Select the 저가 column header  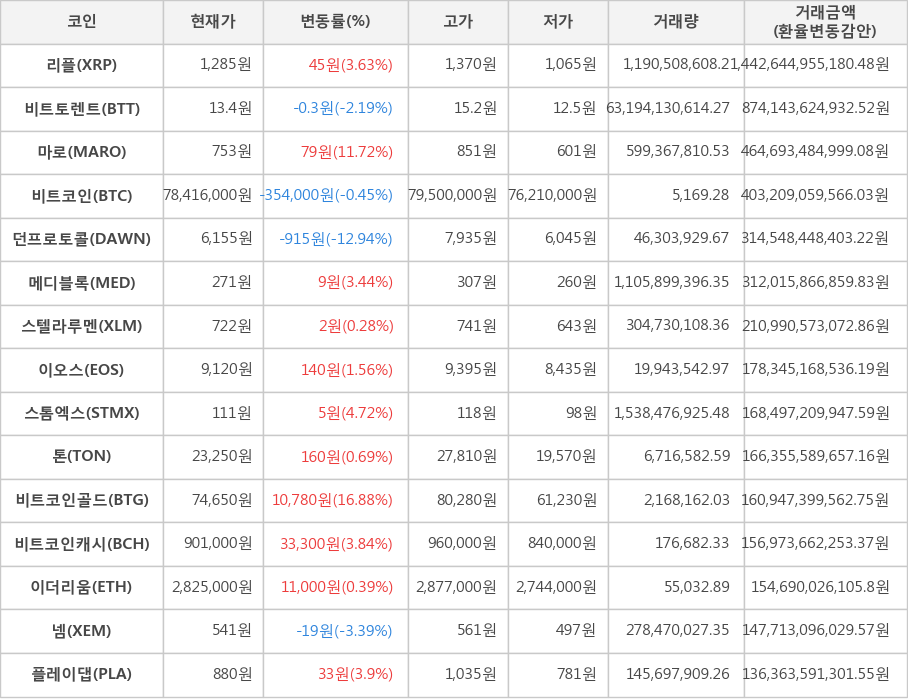558,22
